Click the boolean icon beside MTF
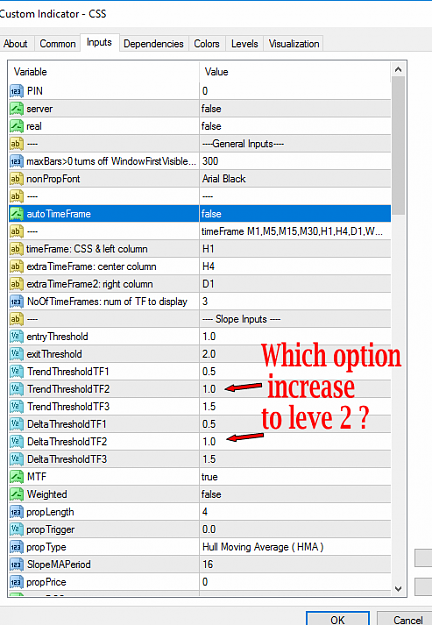This screenshot has height=625, width=432. point(16,477)
